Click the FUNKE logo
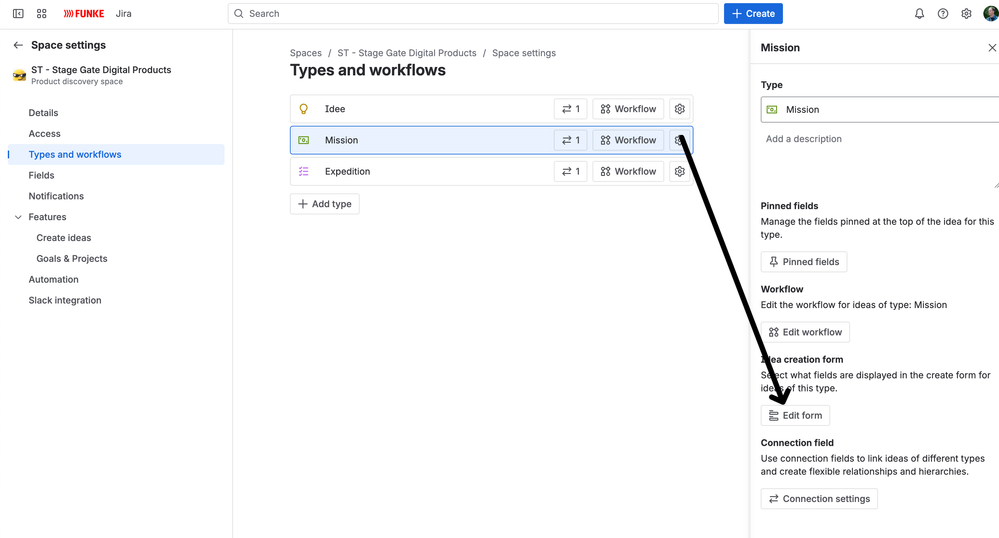 [x=83, y=13]
